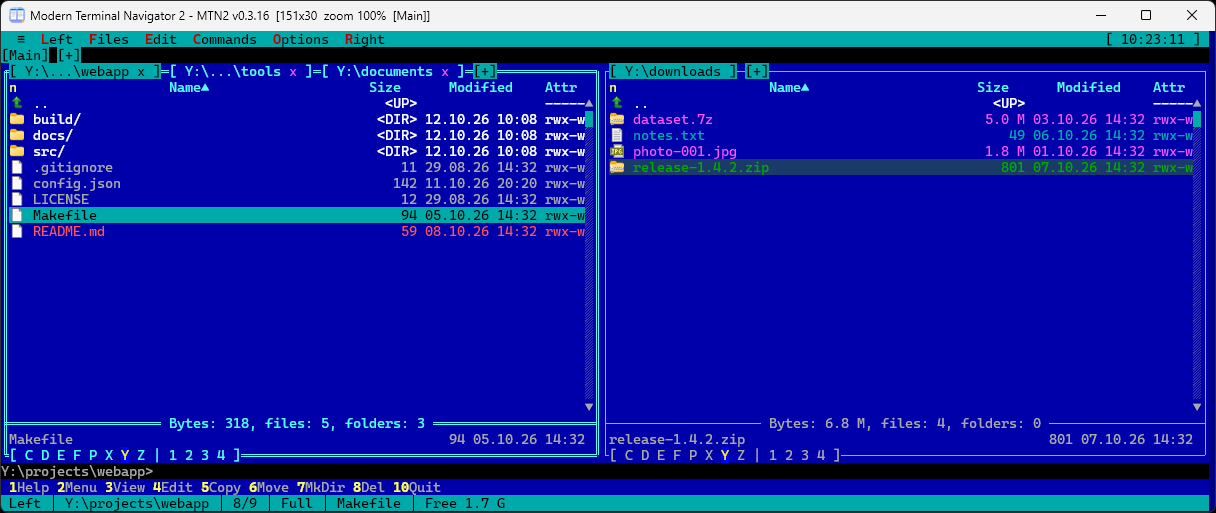Sort left panel by Size column
The height and width of the screenshot is (513, 1216).
coord(385,87)
